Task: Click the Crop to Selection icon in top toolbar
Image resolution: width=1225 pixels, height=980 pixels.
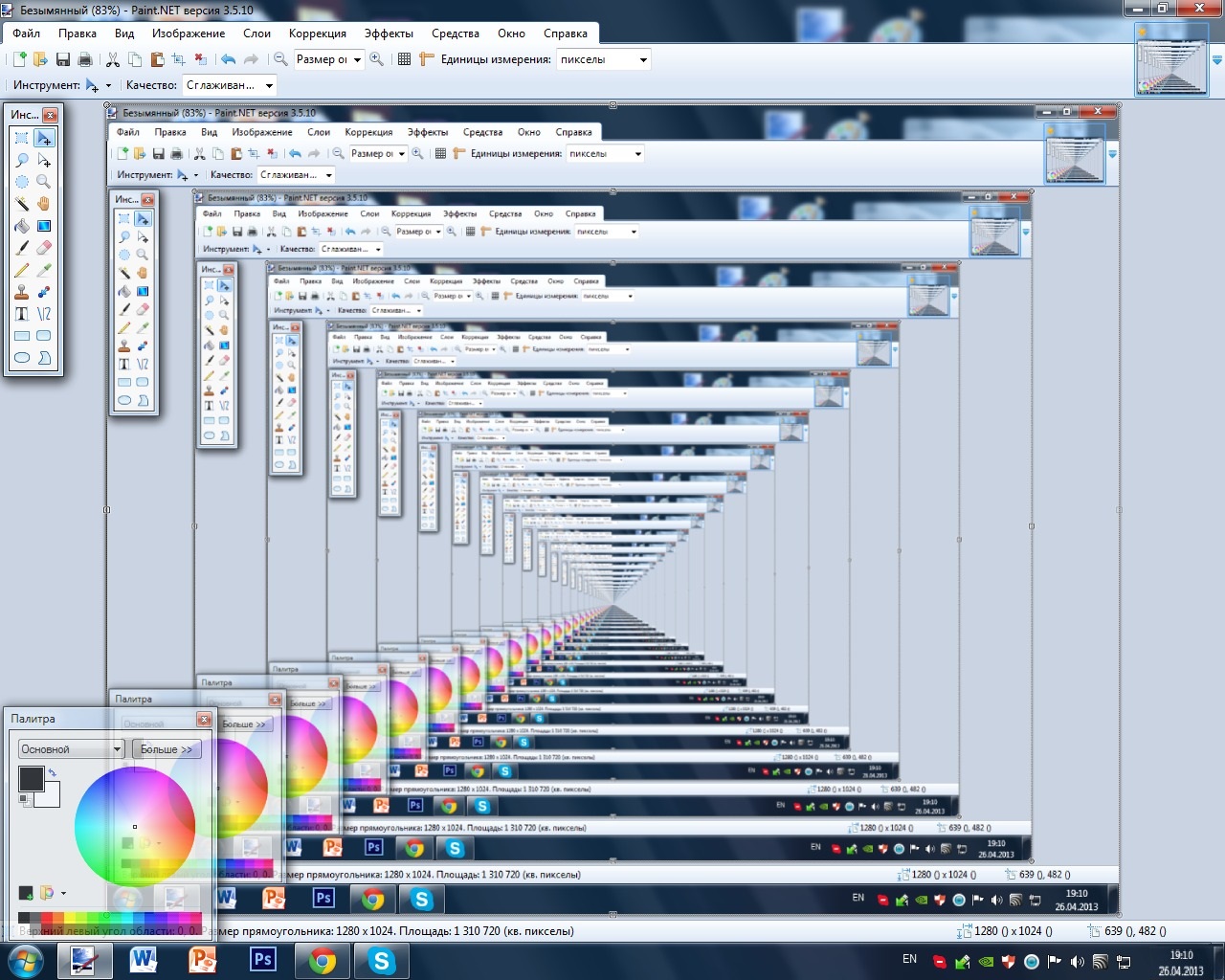Action: tap(178, 59)
